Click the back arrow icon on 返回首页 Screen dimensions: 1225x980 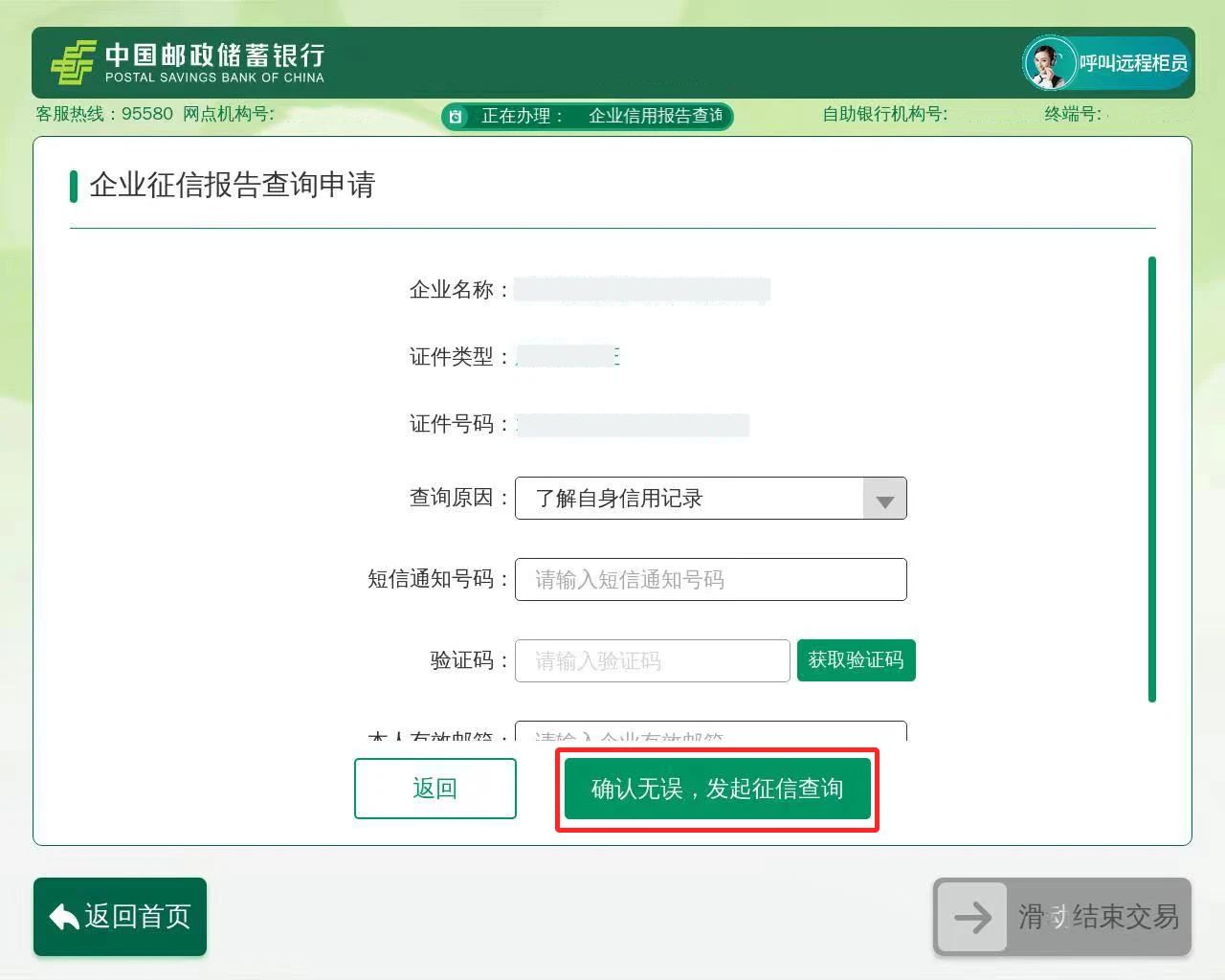pos(64,917)
